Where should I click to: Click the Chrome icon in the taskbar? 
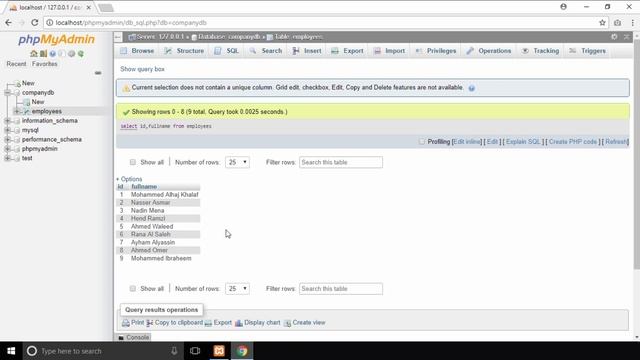click(x=242, y=351)
